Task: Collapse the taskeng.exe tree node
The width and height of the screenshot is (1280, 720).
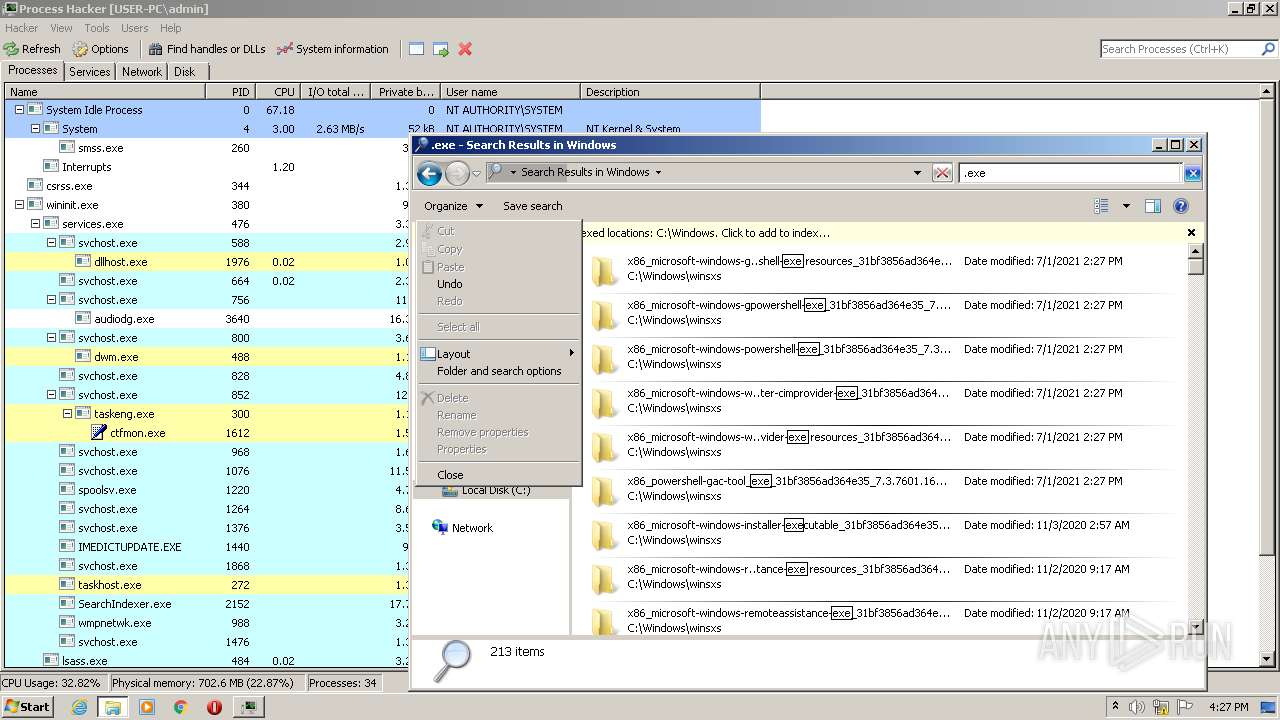Action: [67, 414]
